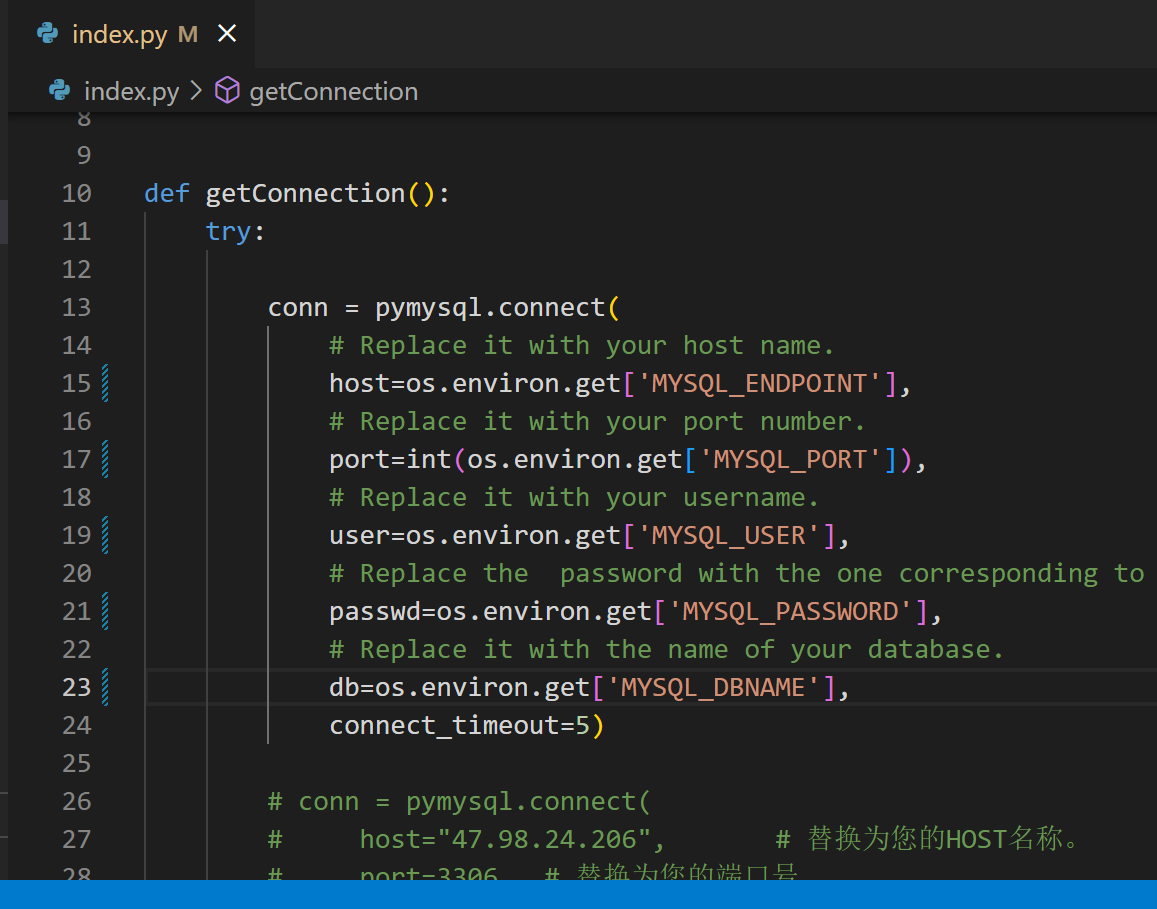Close the index.py tab
The width and height of the screenshot is (1157, 909).
click(x=227, y=33)
